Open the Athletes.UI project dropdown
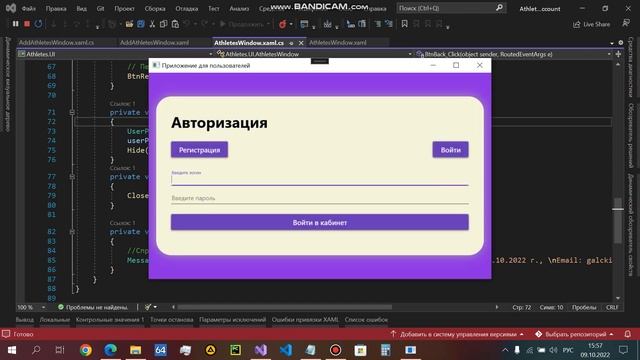Viewport: 640px width, 360px height. (x=116, y=54)
